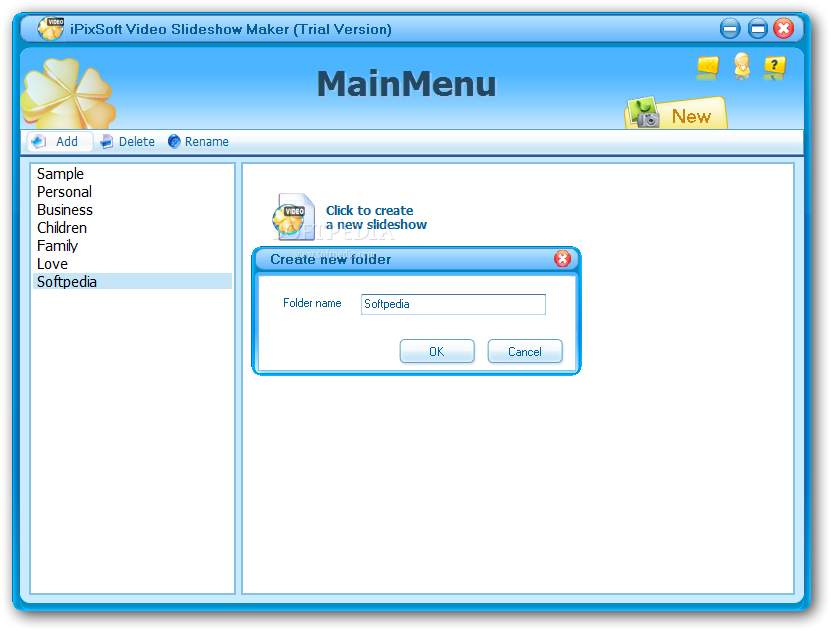Image resolution: width=831 pixels, height=631 pixels.
Task: Open the New slideshow tab
Action: (x=676, y=113)
